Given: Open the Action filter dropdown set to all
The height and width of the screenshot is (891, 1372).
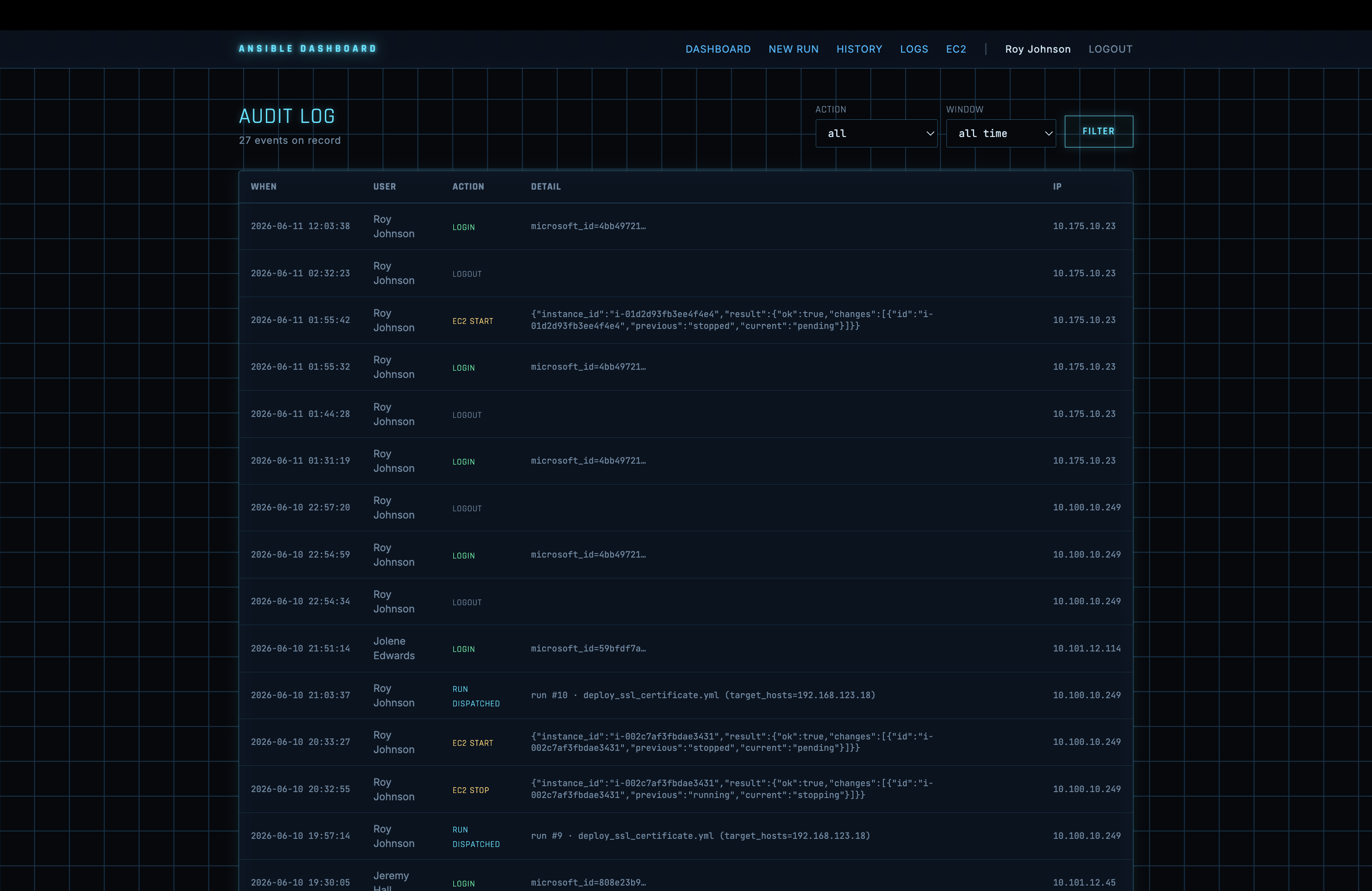Looking at the screenshot, I should coord(876,133).
